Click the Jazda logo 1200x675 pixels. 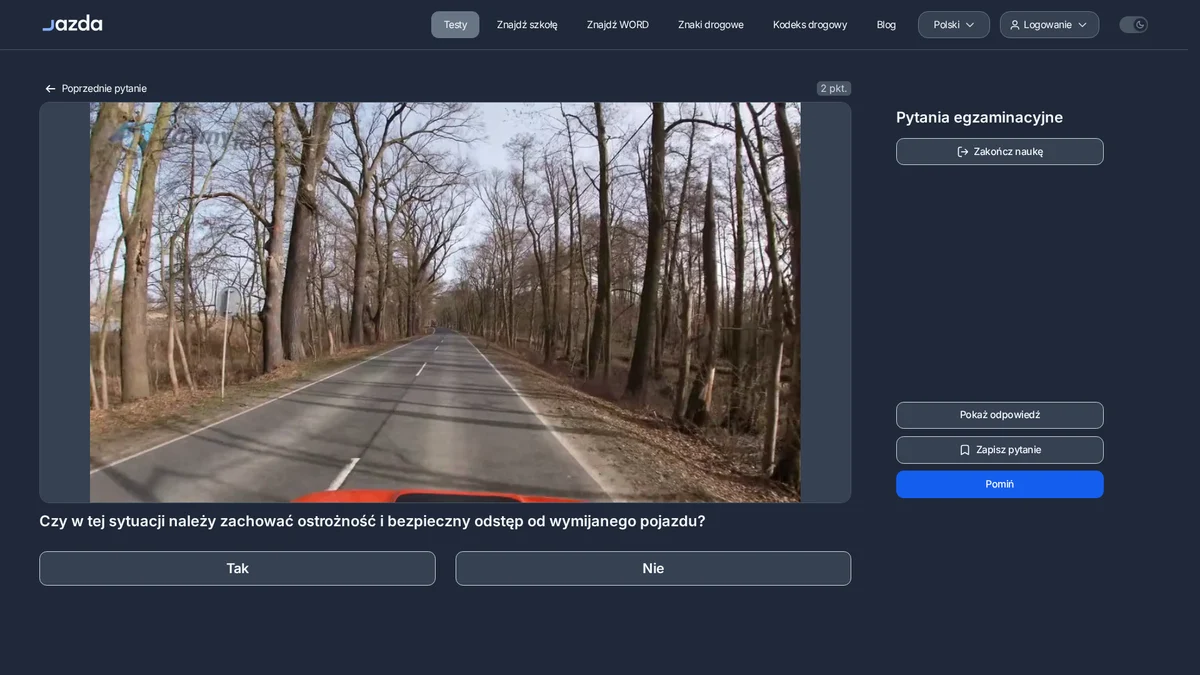click(x=72, y=23)
